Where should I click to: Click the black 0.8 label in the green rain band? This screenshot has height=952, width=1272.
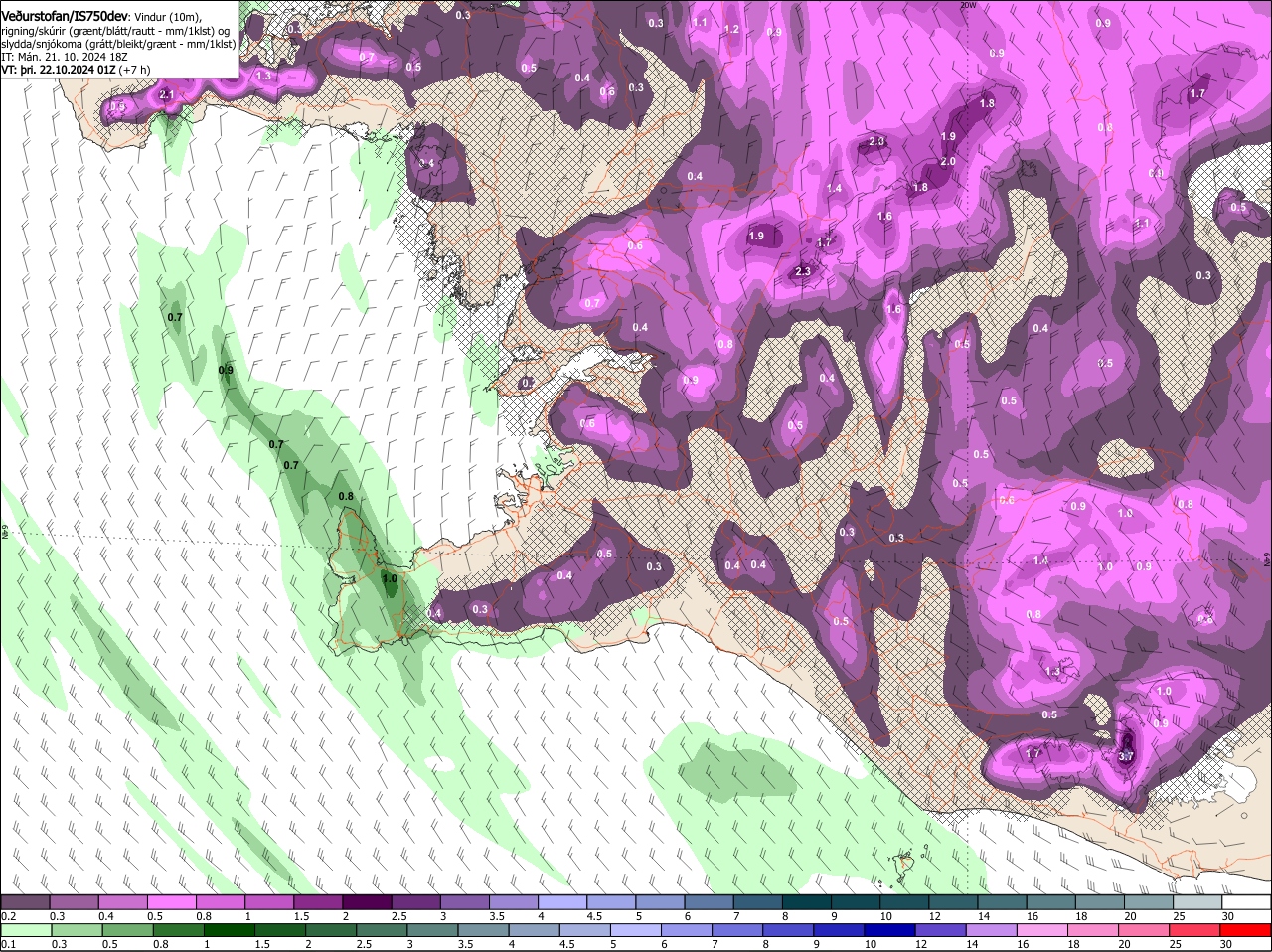tap(346, 496)
